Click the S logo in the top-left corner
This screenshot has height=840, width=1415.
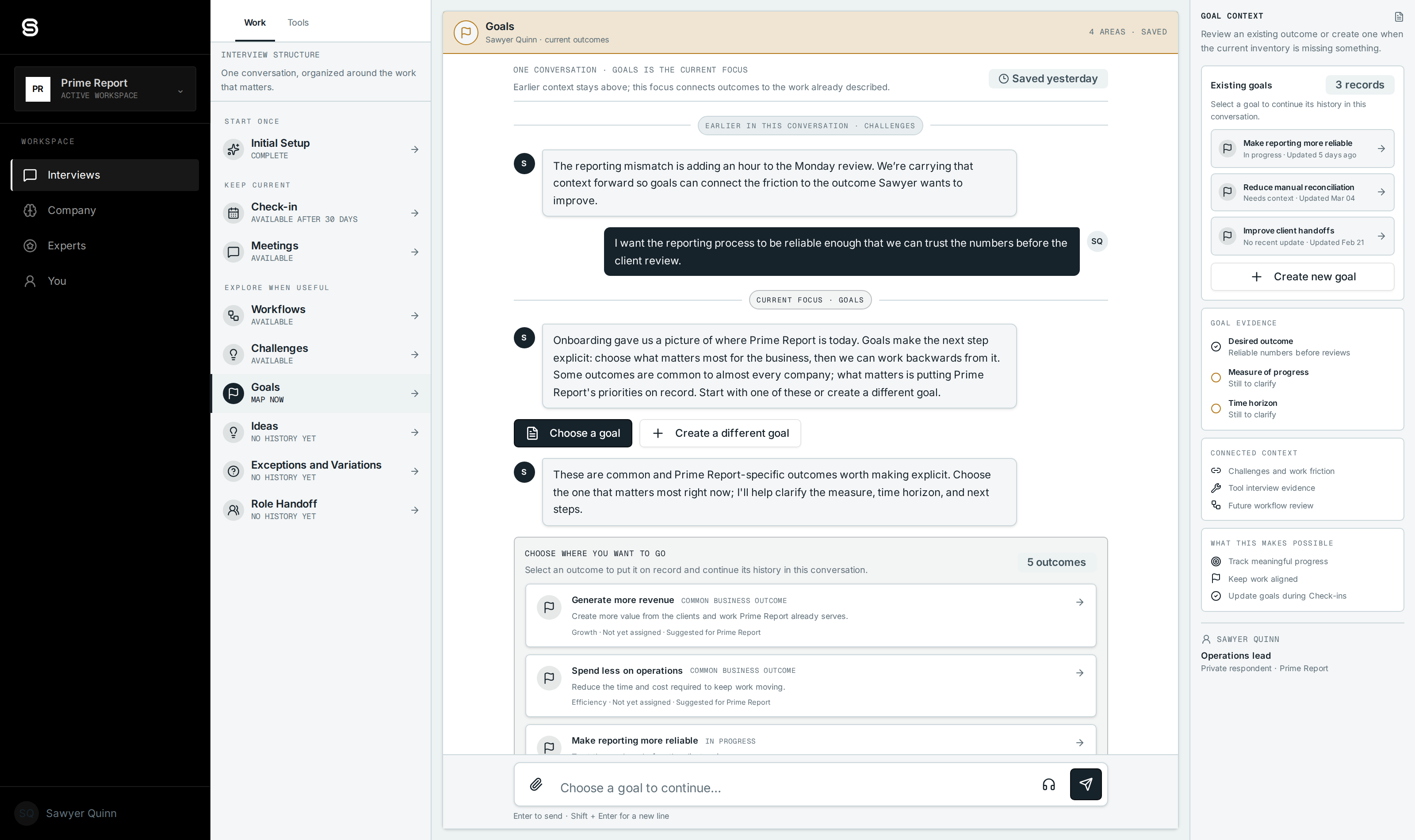30,27
